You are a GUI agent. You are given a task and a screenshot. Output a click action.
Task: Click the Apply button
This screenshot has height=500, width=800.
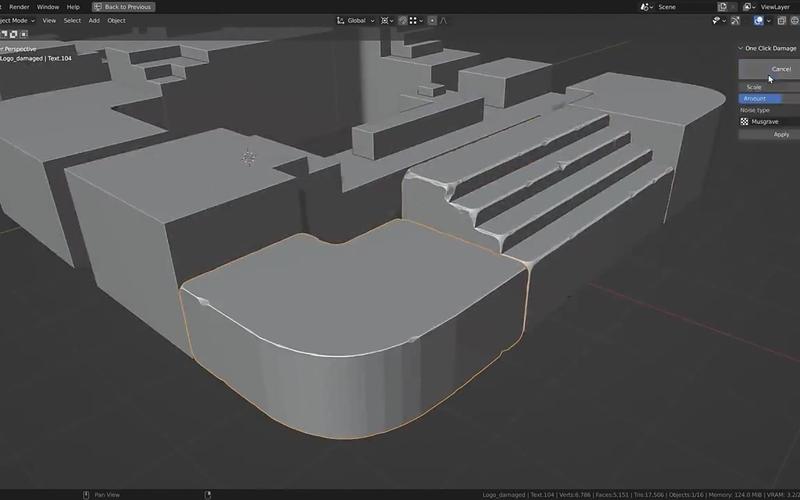pos(769,135)
